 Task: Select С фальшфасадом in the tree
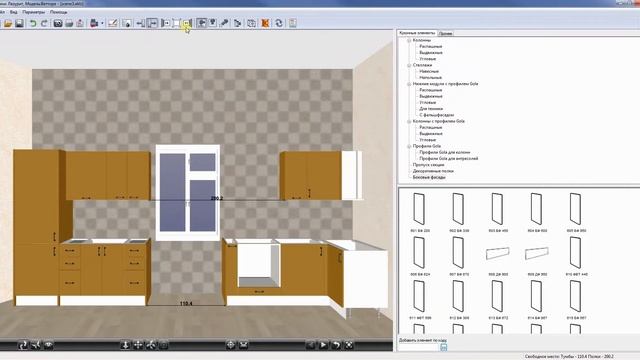[x=437, y=115]
